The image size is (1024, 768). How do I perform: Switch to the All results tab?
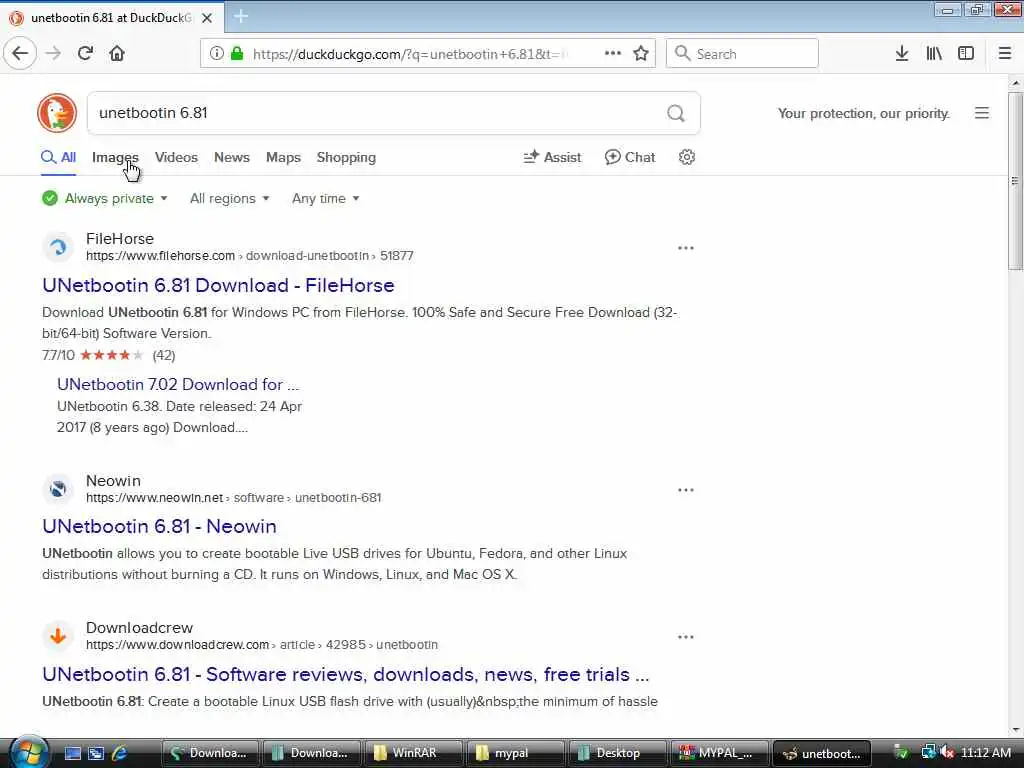coord(59,157)
